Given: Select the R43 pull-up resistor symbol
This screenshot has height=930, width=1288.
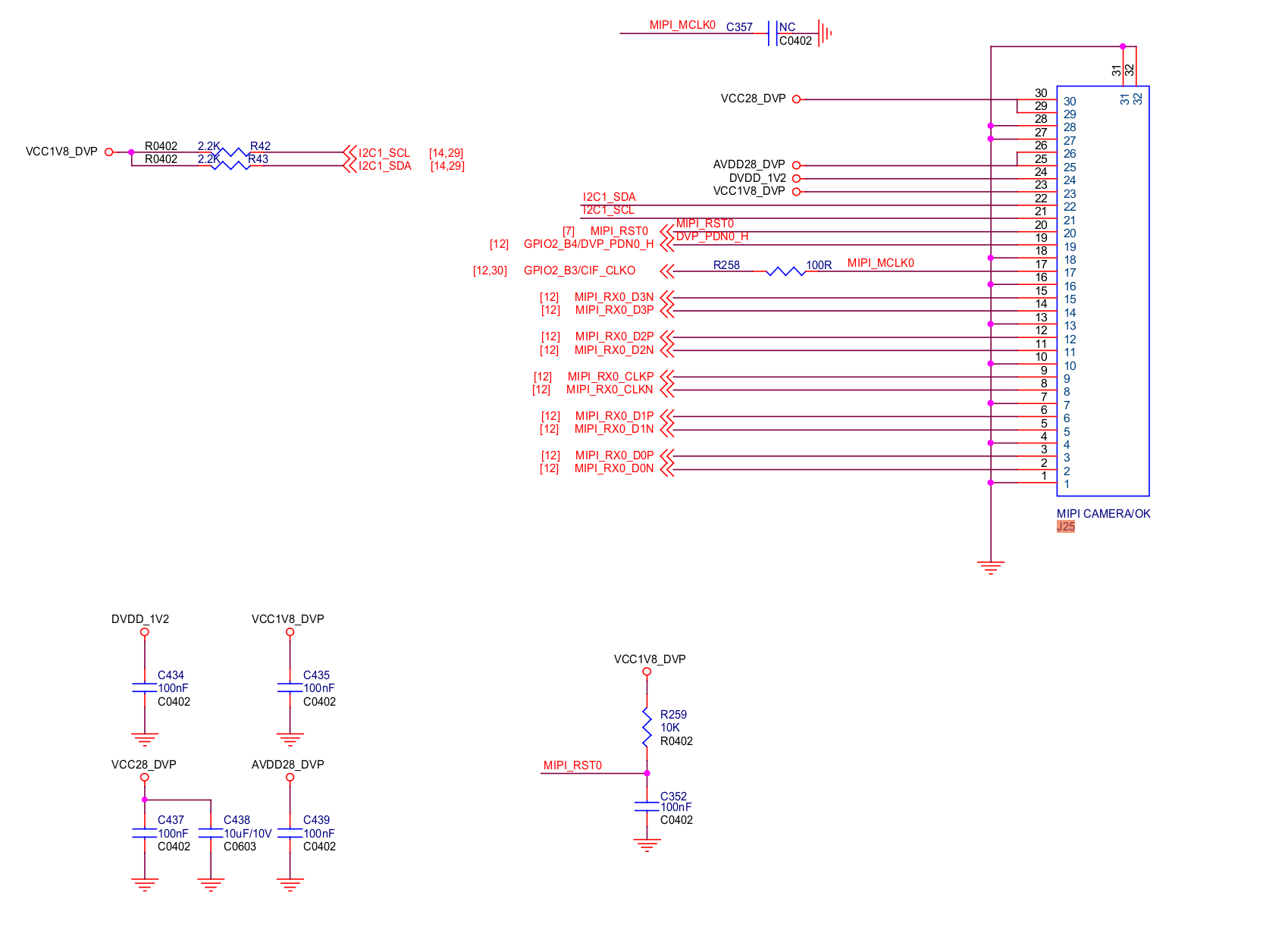Looking at the screenshot, I should (230, 165).
